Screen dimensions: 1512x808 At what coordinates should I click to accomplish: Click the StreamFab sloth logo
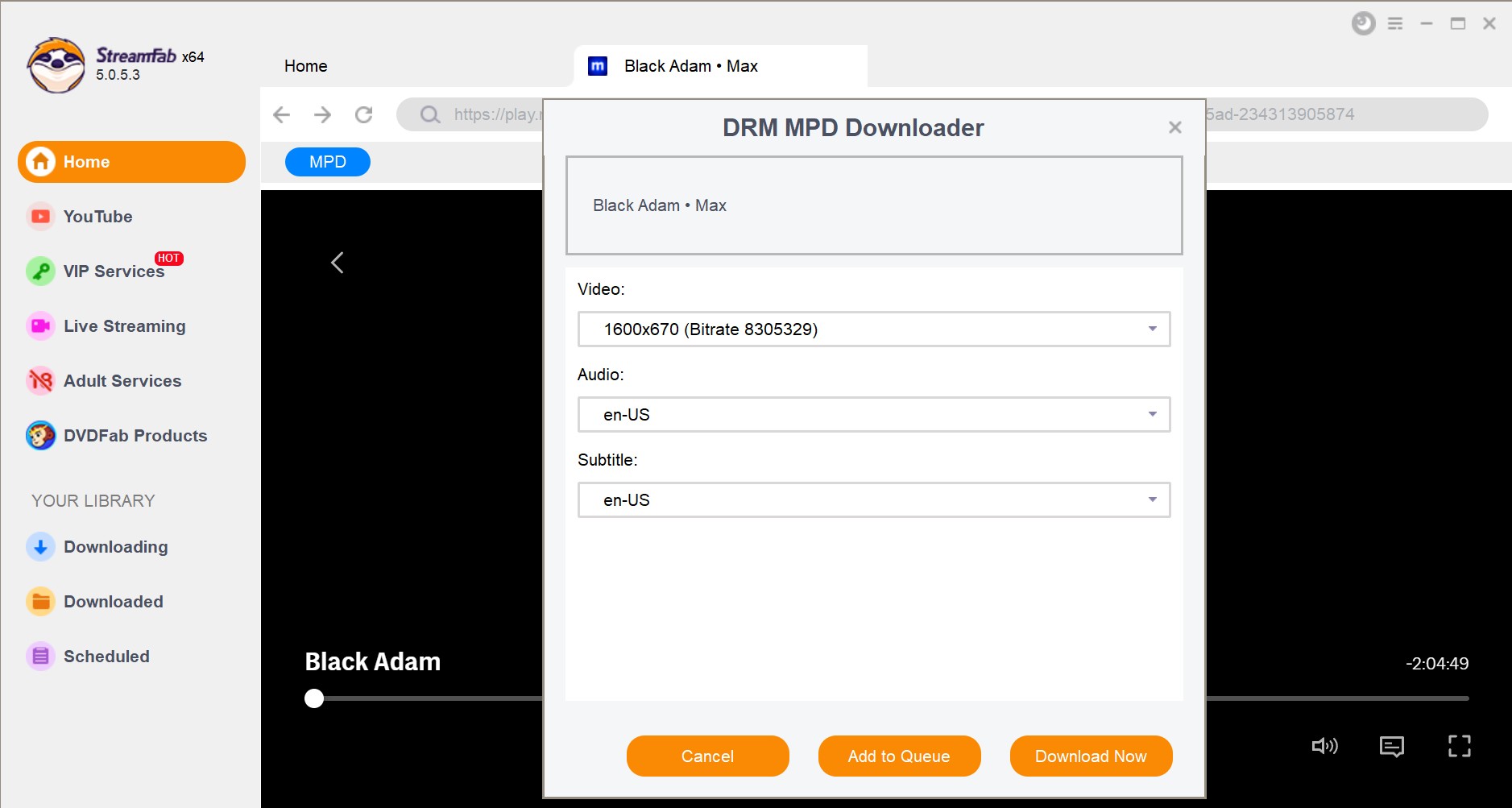point(56,65)
